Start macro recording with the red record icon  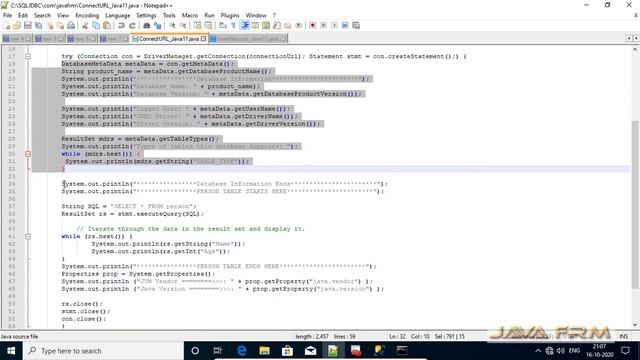click(313, 25)
